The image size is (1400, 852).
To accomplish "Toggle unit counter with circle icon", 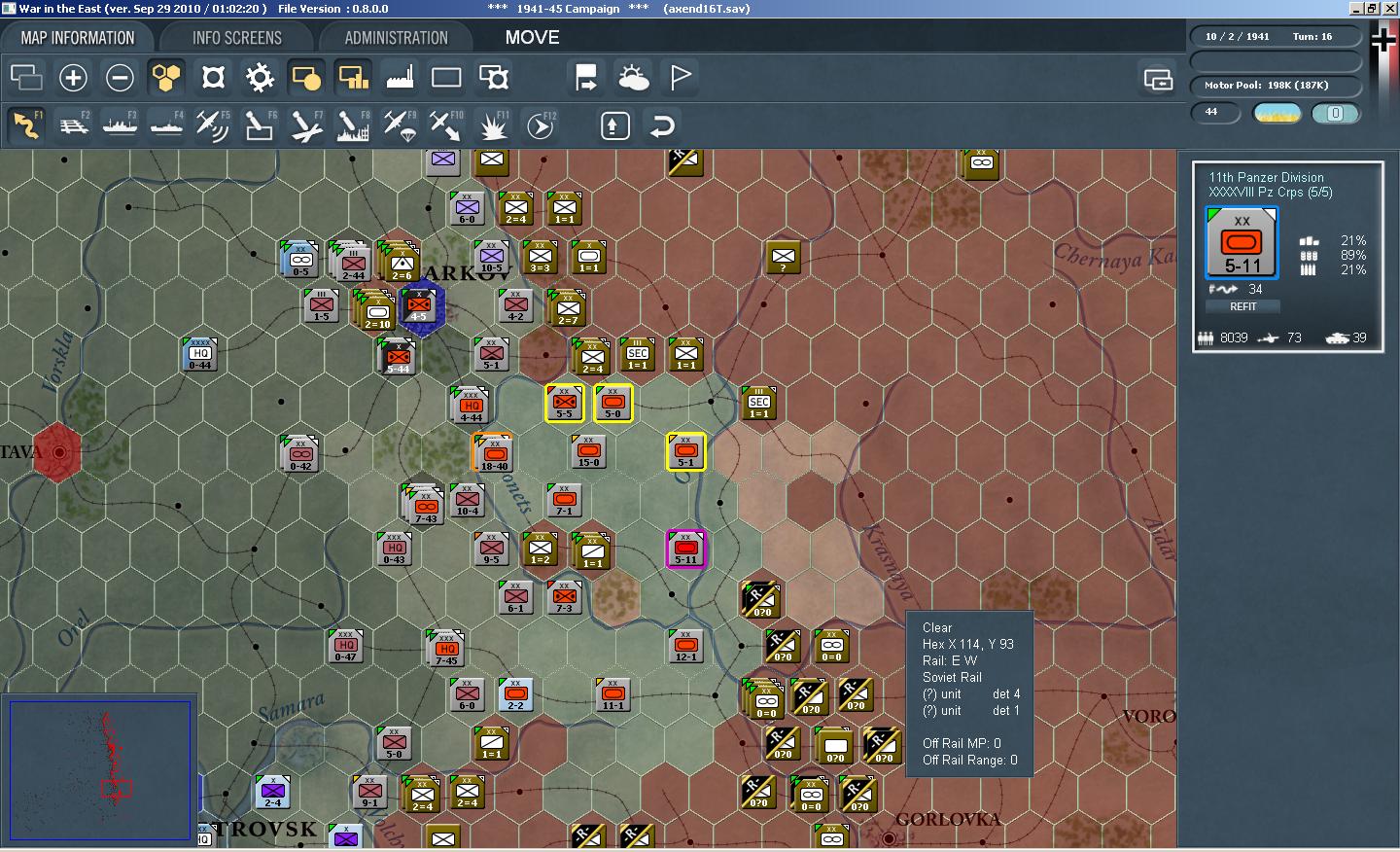I will tap(306, 77).
